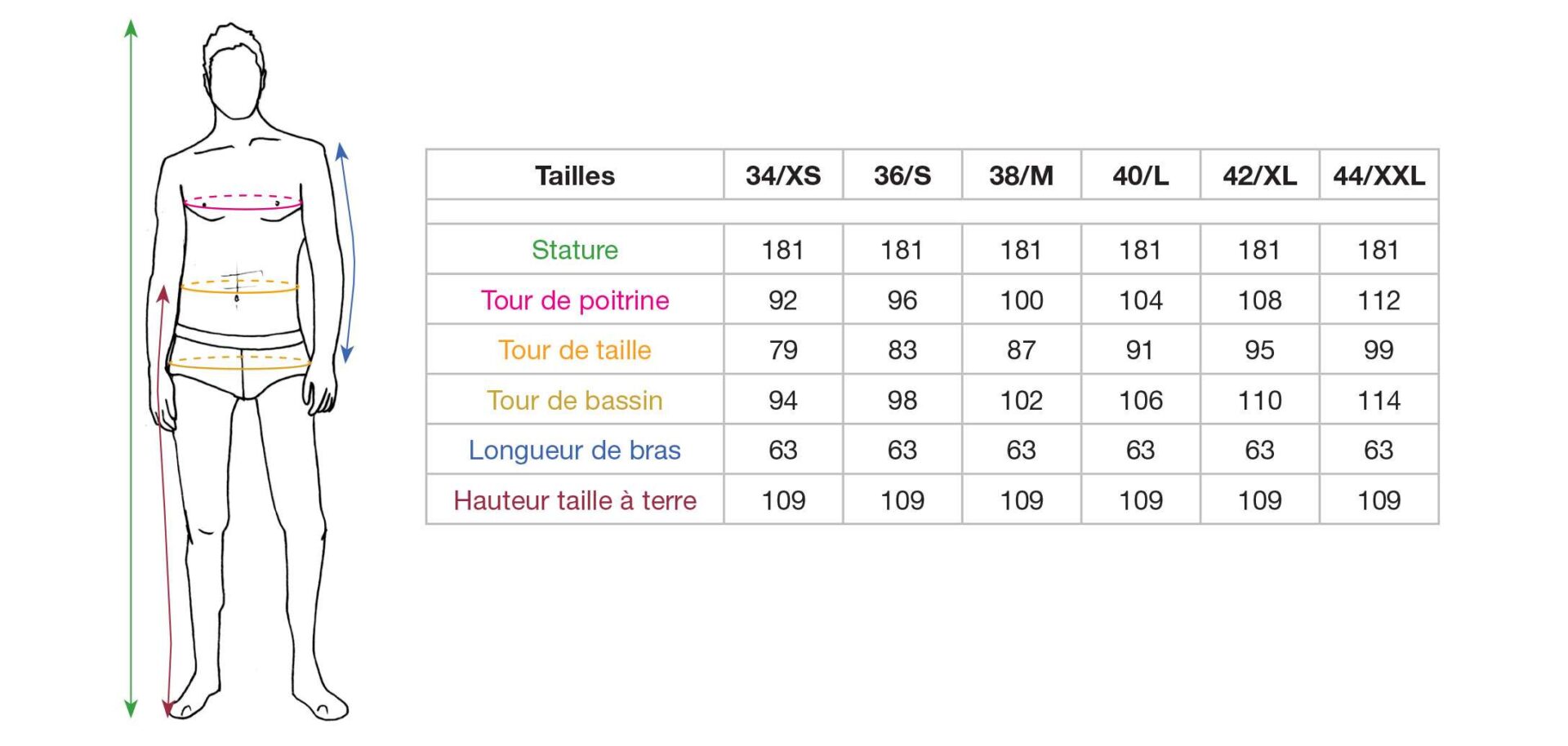Click the Stature row label
This screenshot has height=746, width=1568.
coord(575,250)
